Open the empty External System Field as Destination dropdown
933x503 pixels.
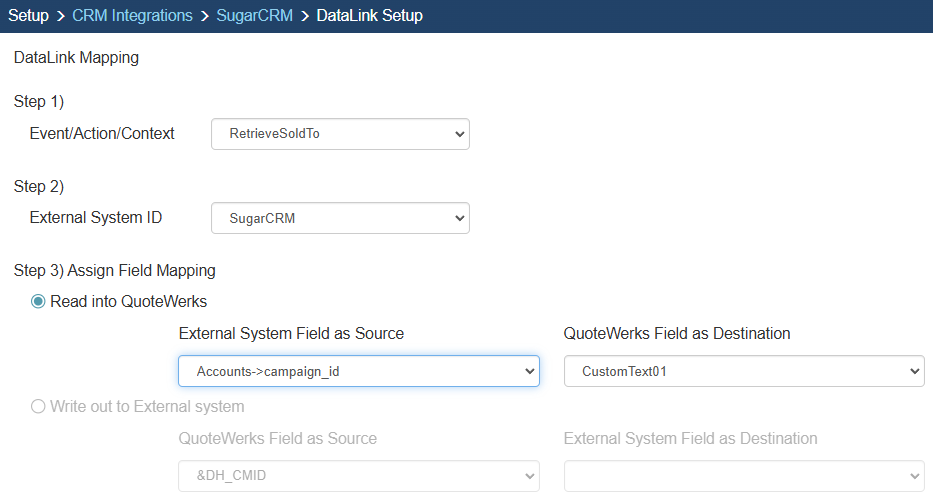coord(743,476)
